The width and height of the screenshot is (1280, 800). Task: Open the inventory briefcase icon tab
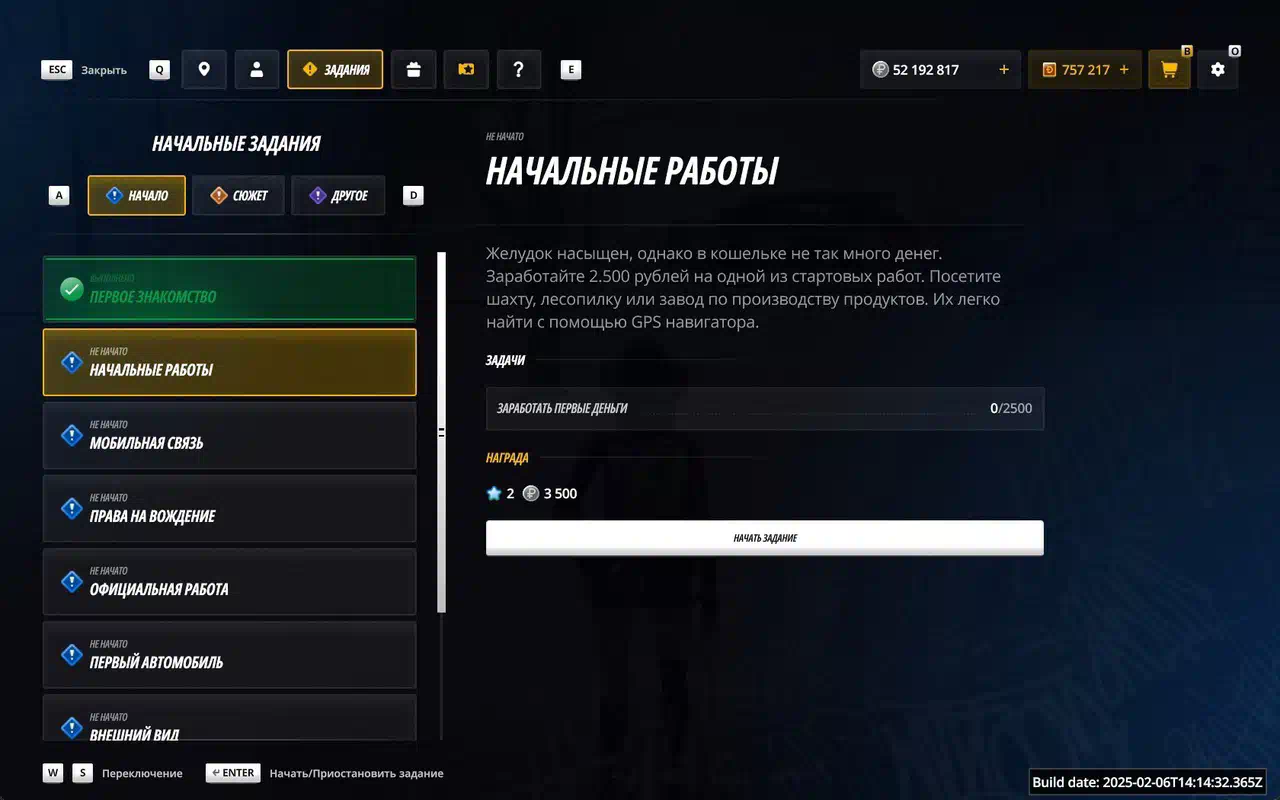pos(413,70)
